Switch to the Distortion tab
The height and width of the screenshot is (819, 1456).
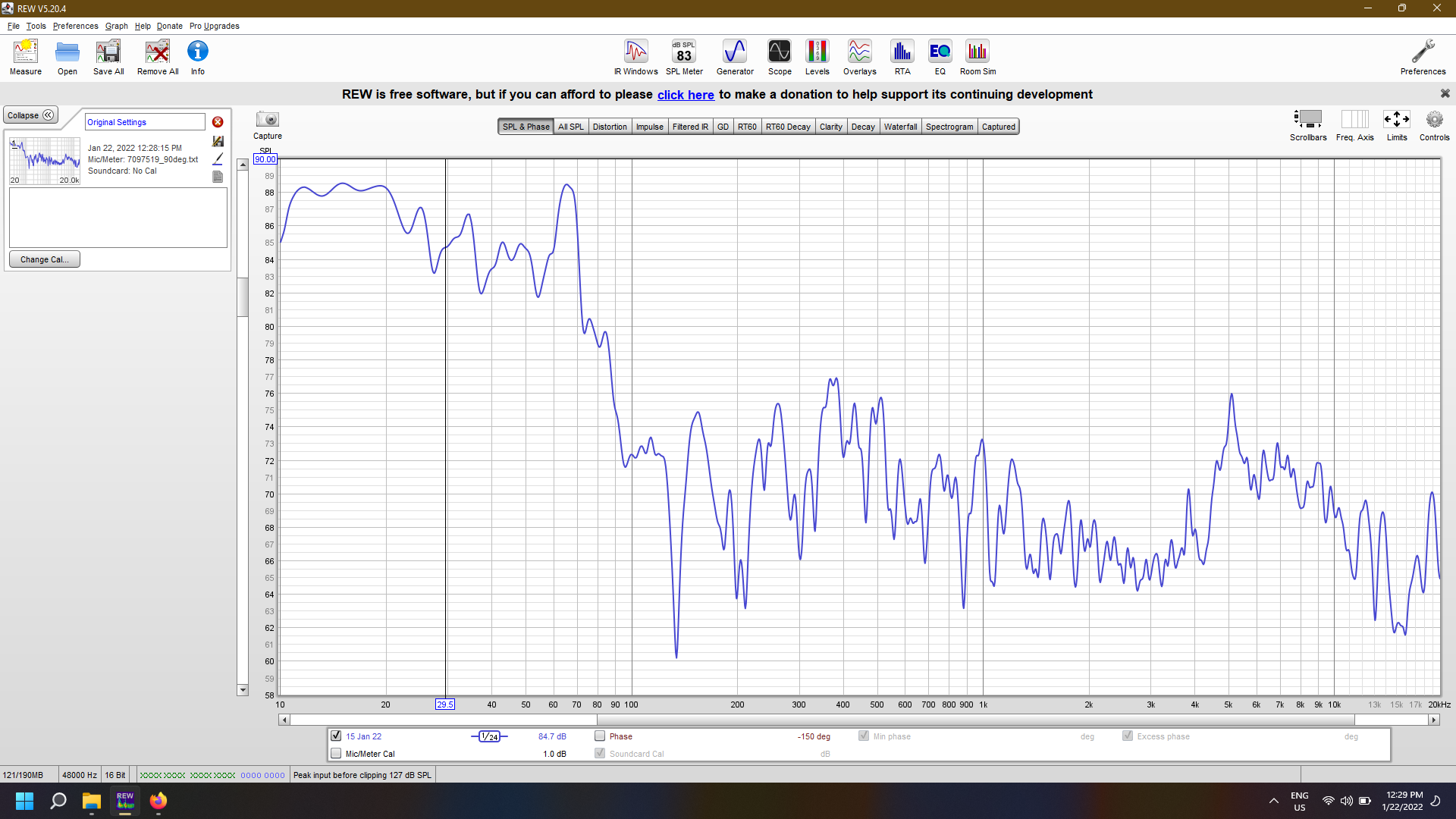pyautogui.click(x=610, y=127)
